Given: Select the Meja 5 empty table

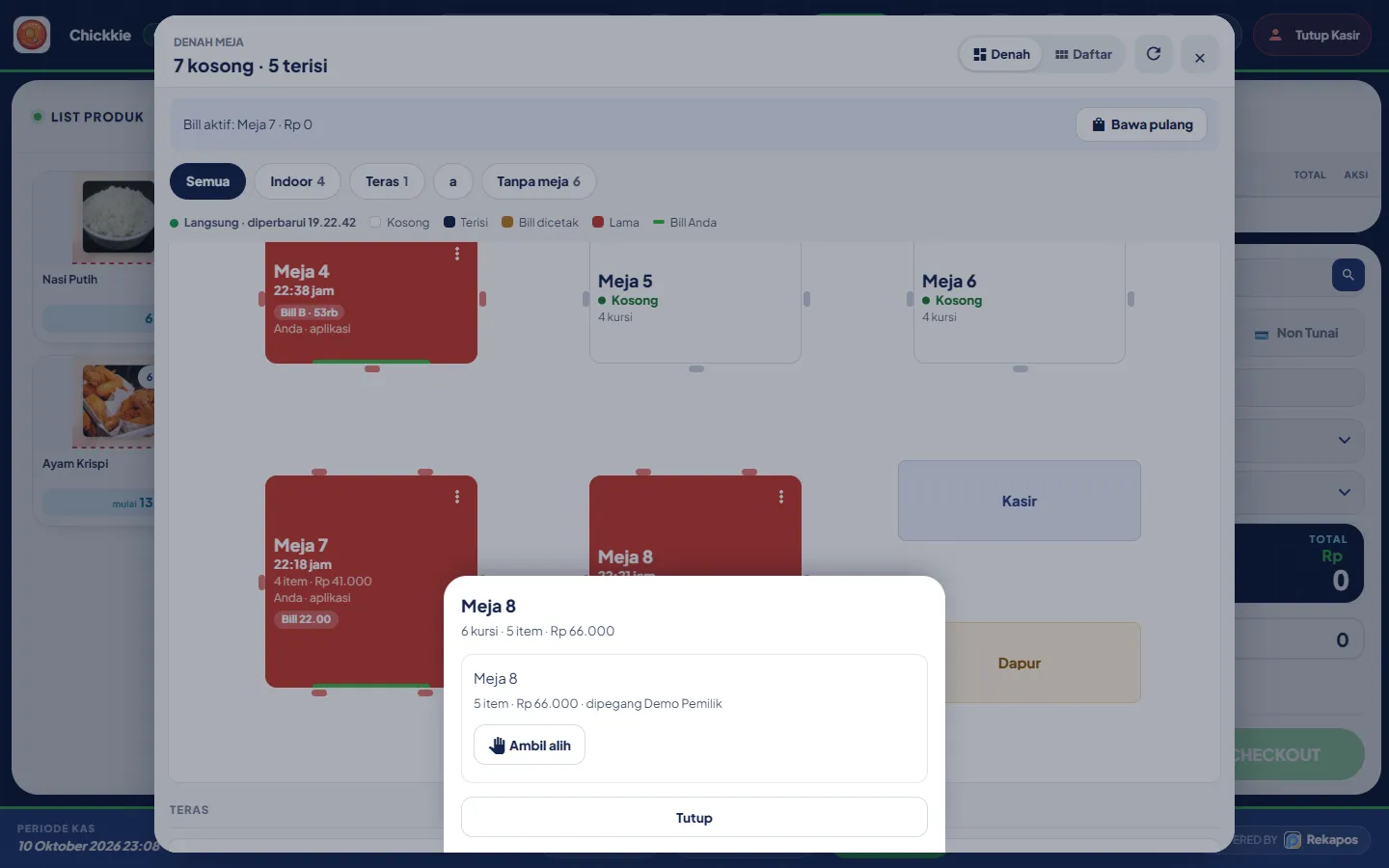Looking at the screenshot, I should point(695,301).
